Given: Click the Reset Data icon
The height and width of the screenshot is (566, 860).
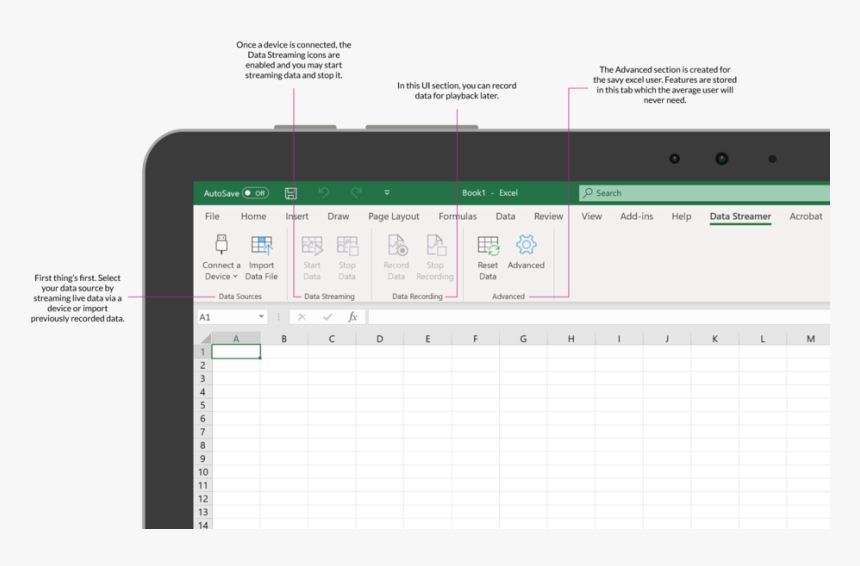Looking at the screenshot, I should pyautogui.click(x=488, y=246).
